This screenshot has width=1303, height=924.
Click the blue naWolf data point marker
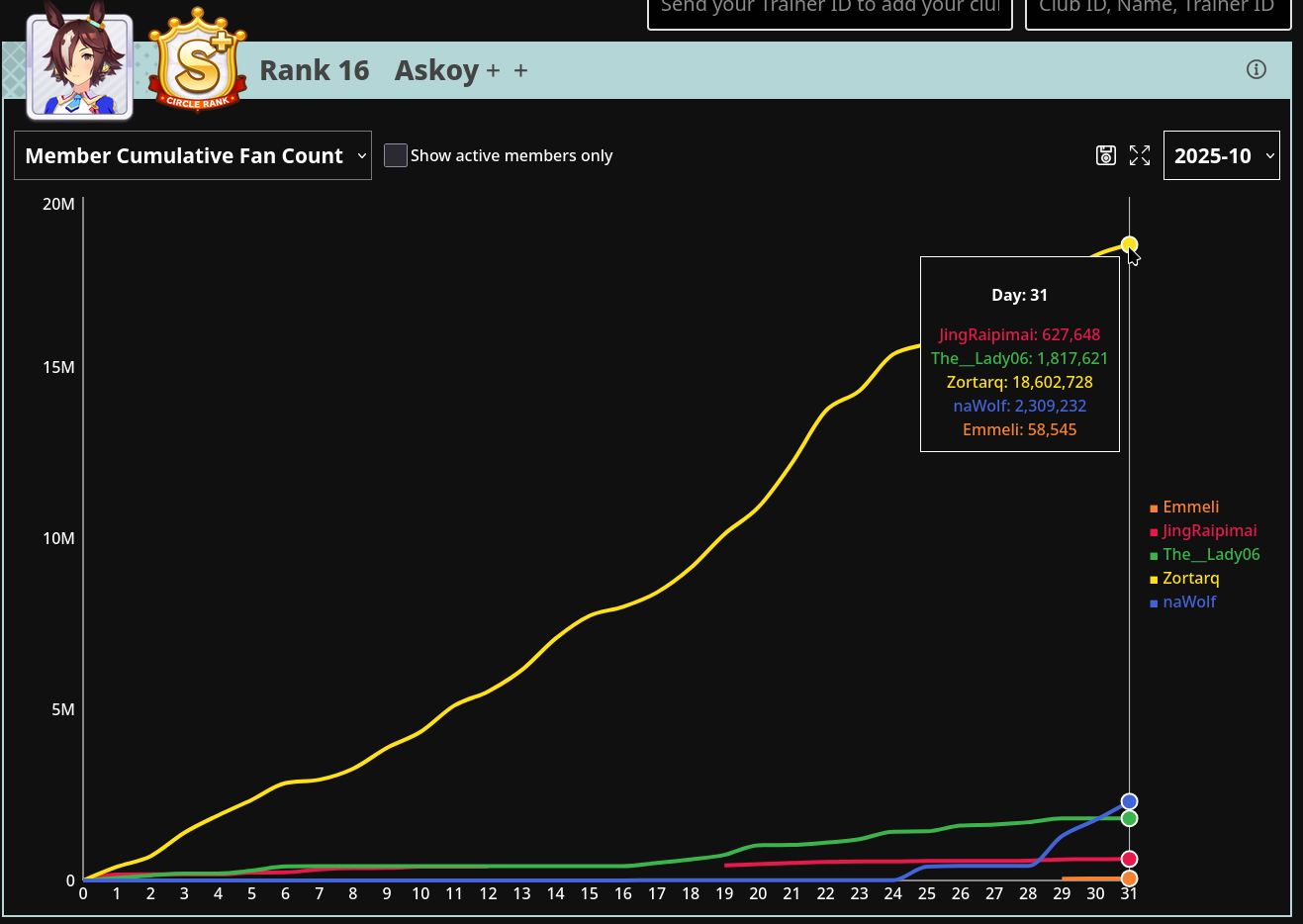coord(1129,801)
